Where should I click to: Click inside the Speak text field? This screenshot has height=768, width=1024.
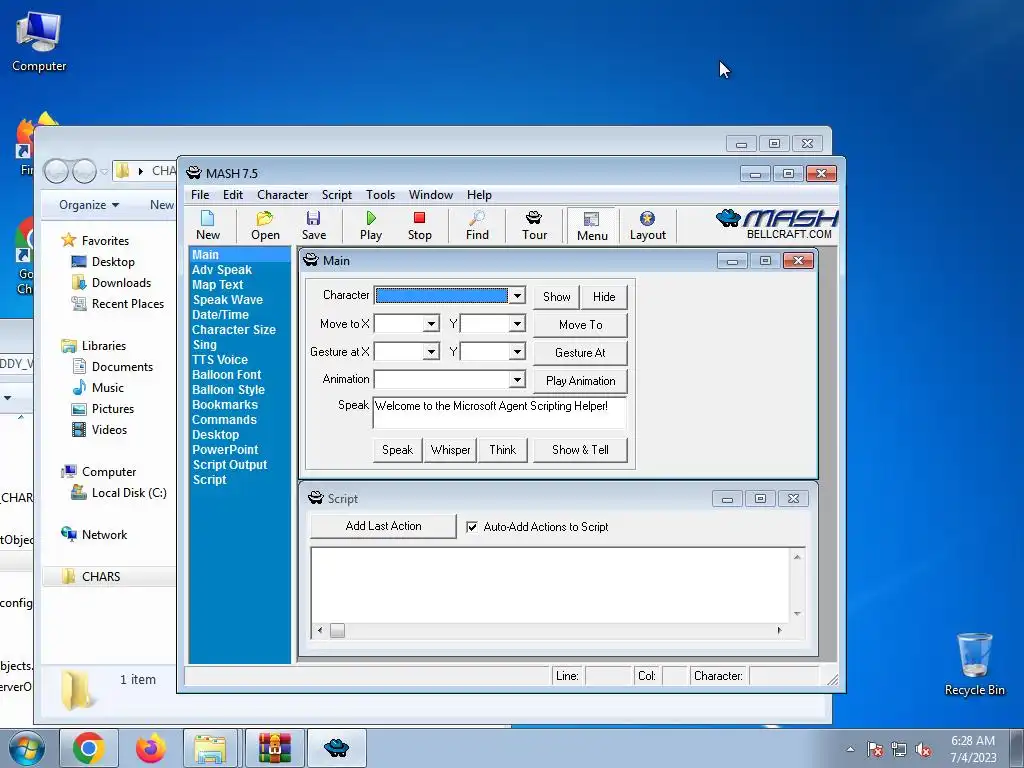tap(500, 413)
